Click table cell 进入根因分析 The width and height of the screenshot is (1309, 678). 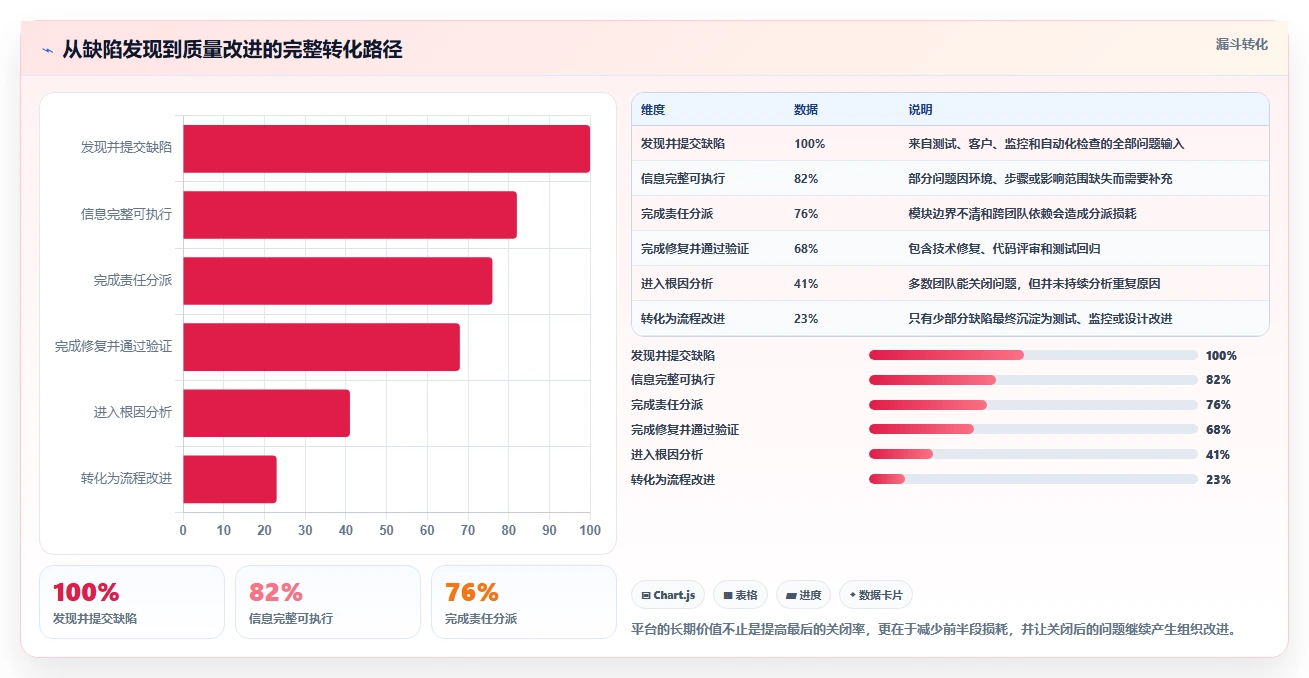(x=677, y=284)
